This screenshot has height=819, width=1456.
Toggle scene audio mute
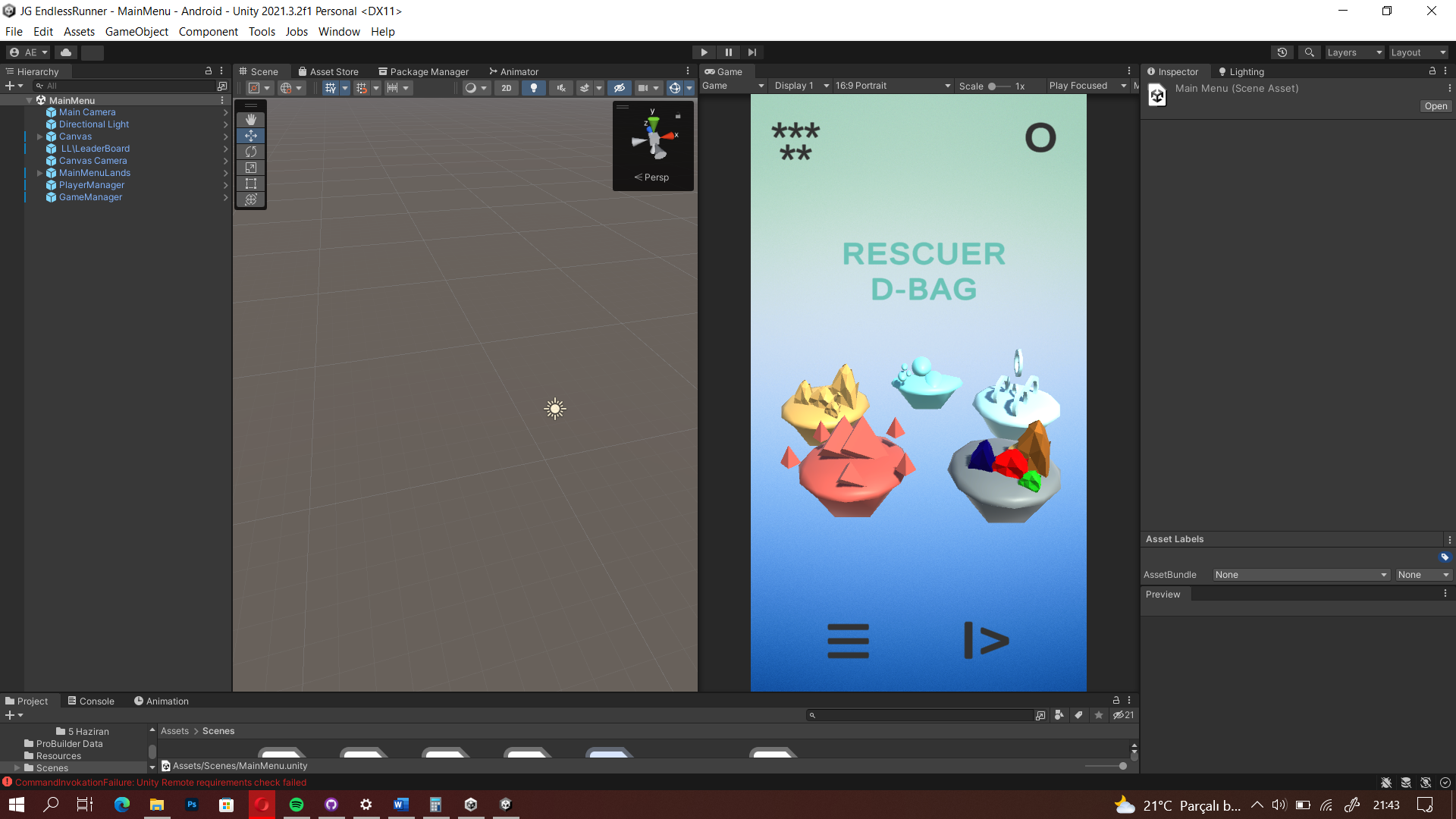point(561,88)
